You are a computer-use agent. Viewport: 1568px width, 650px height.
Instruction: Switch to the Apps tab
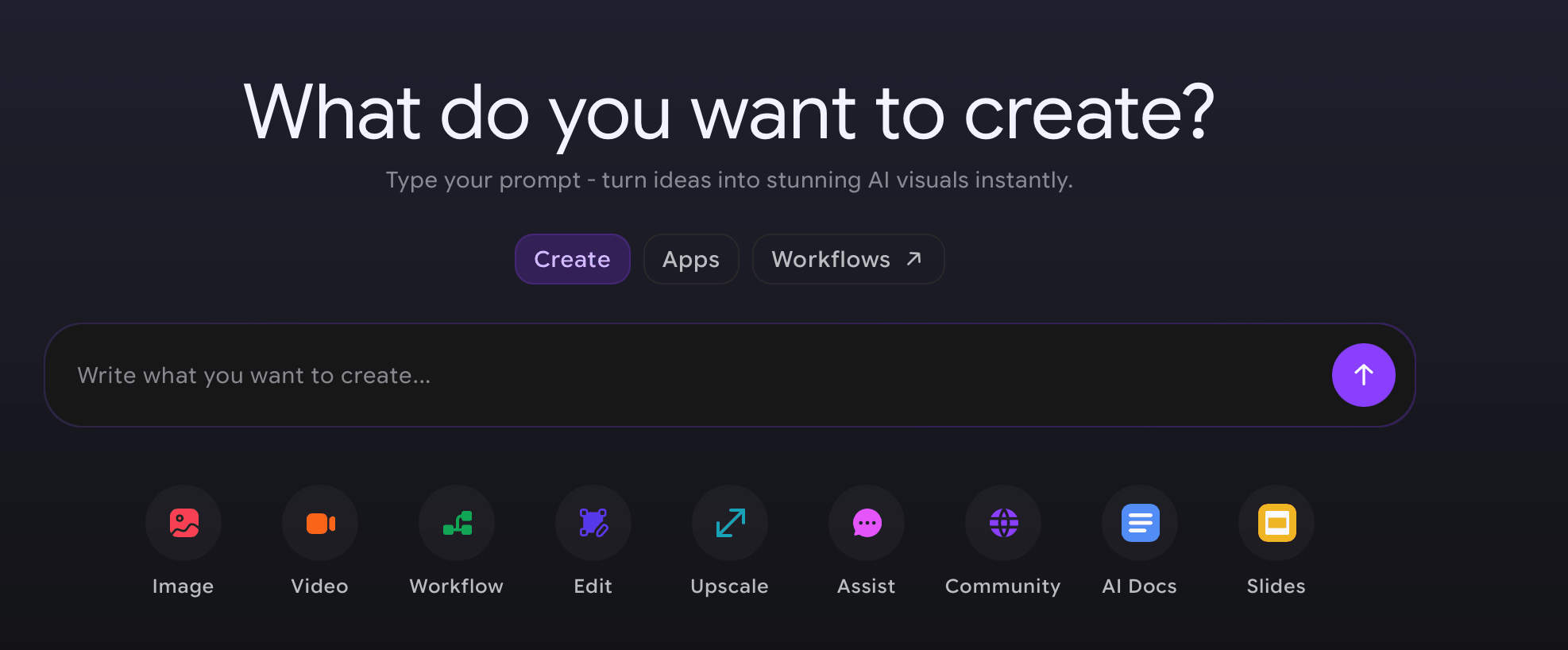(690, 259)
